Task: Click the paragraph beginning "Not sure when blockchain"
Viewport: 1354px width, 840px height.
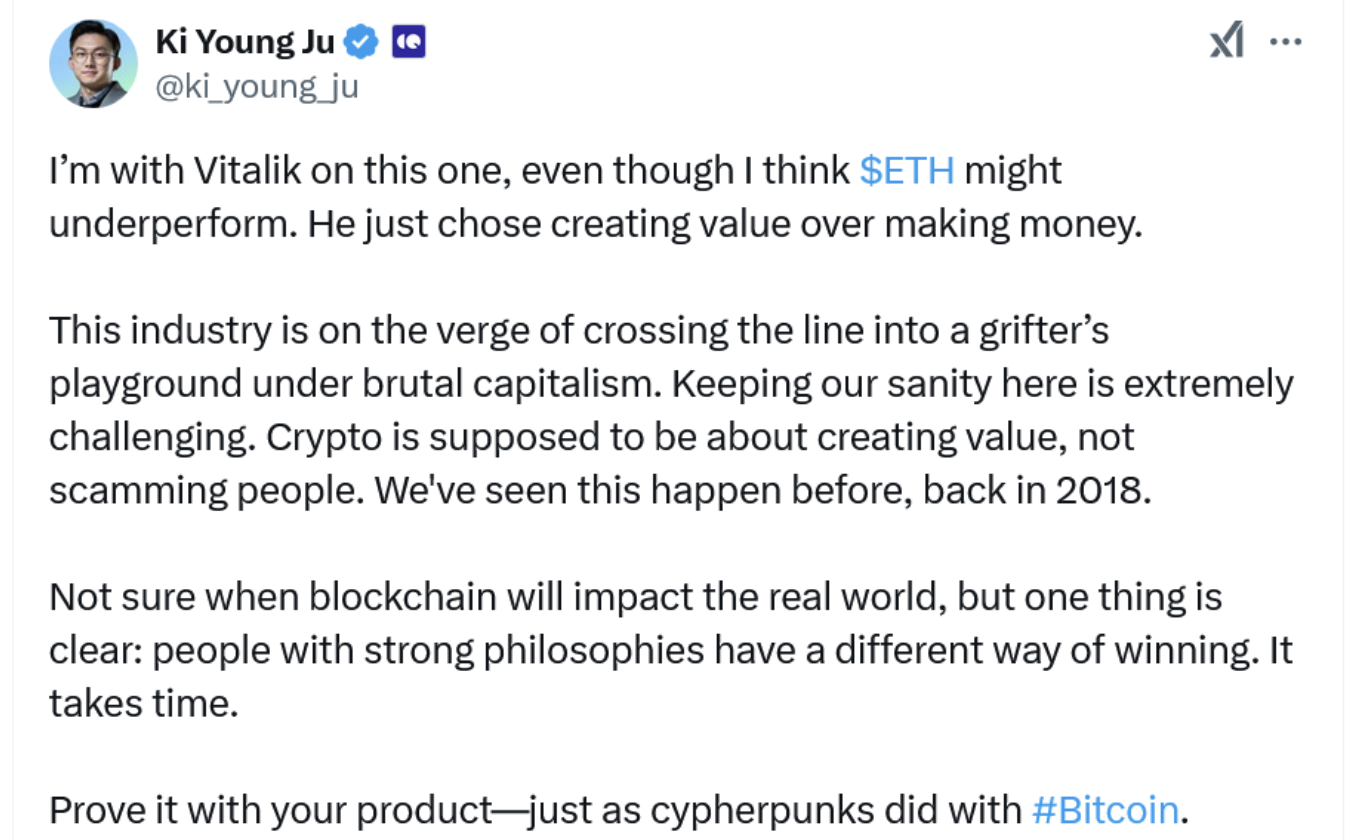Action: (670, 650)
